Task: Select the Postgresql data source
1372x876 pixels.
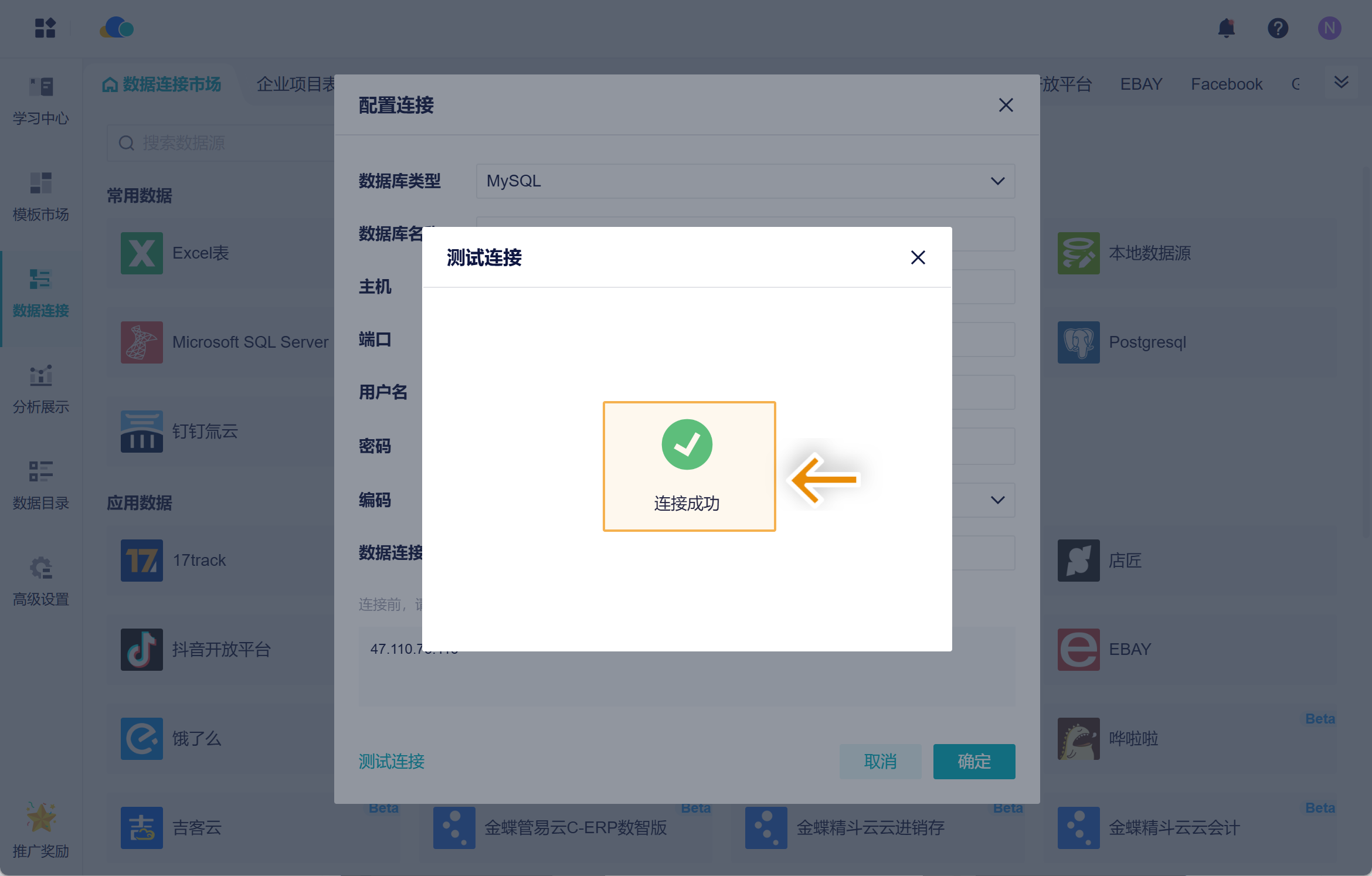Action: click(x=1078, y=342)
